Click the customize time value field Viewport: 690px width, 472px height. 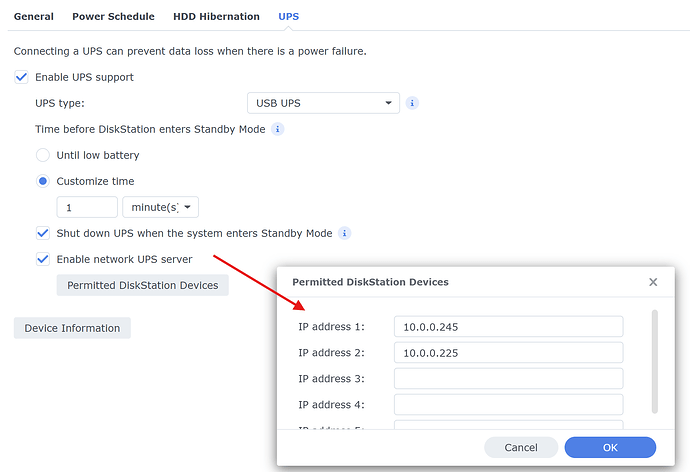tap(87, 207)
